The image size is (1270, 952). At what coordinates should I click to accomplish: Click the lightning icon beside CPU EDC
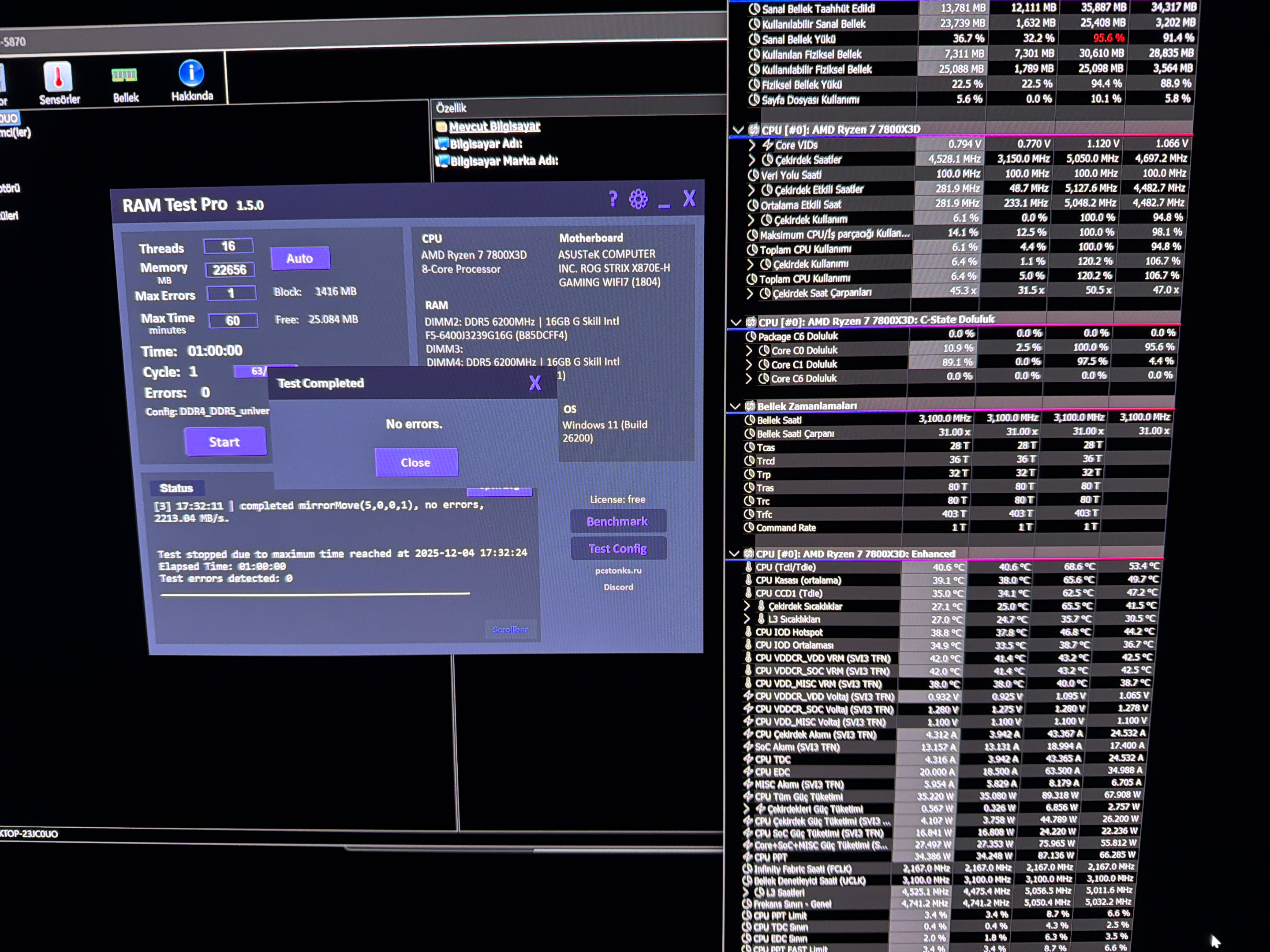click(x=747, y=772)
